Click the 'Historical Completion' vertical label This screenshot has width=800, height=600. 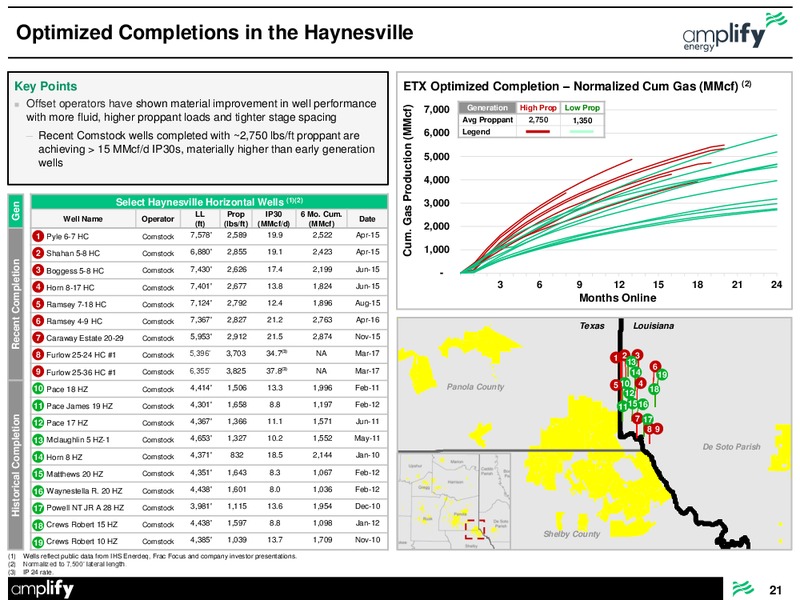coord(16,465)
